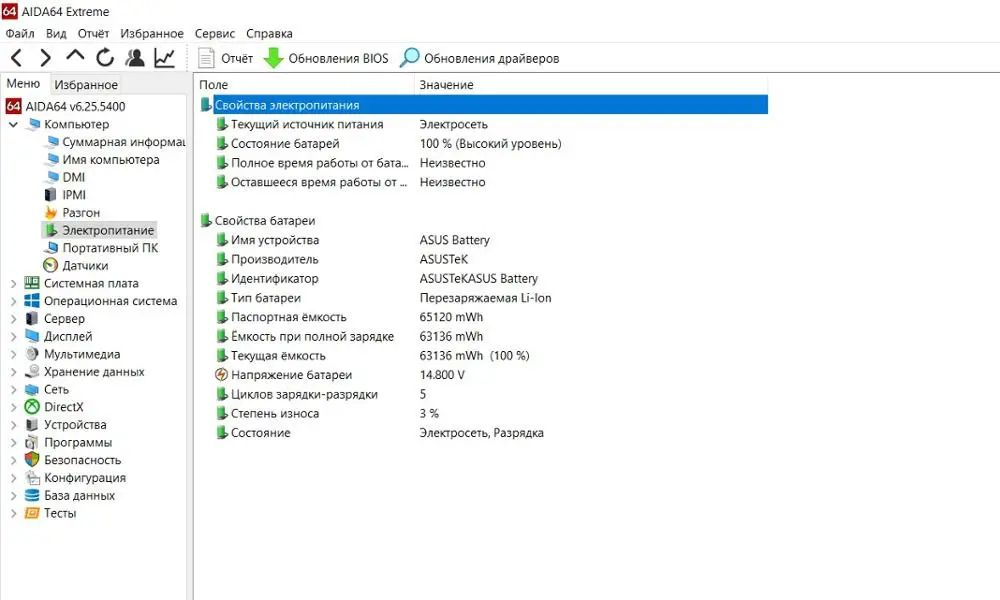Image resolution: width=1000 pixels, height=600 pixels.
Task: Select the Свойства электропитания header row
Action: tap(483, 105)
